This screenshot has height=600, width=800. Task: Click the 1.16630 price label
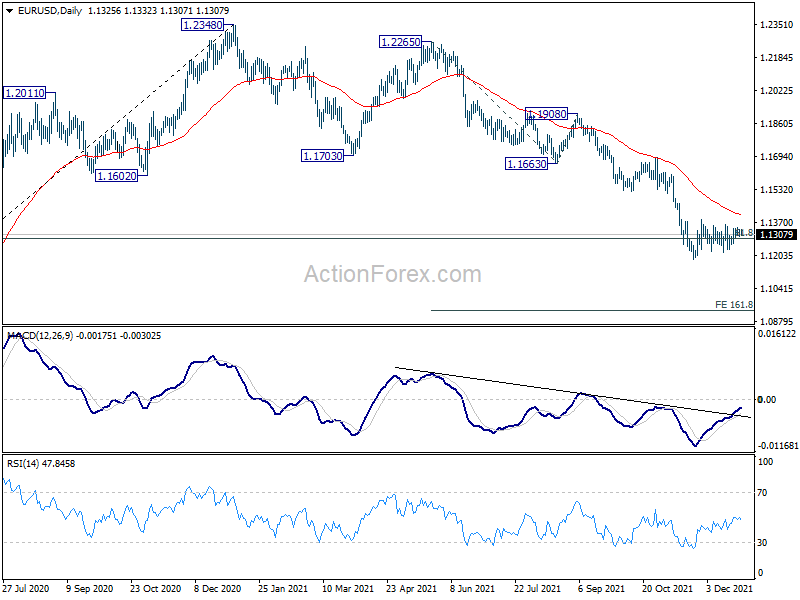[x=526, y=164]
